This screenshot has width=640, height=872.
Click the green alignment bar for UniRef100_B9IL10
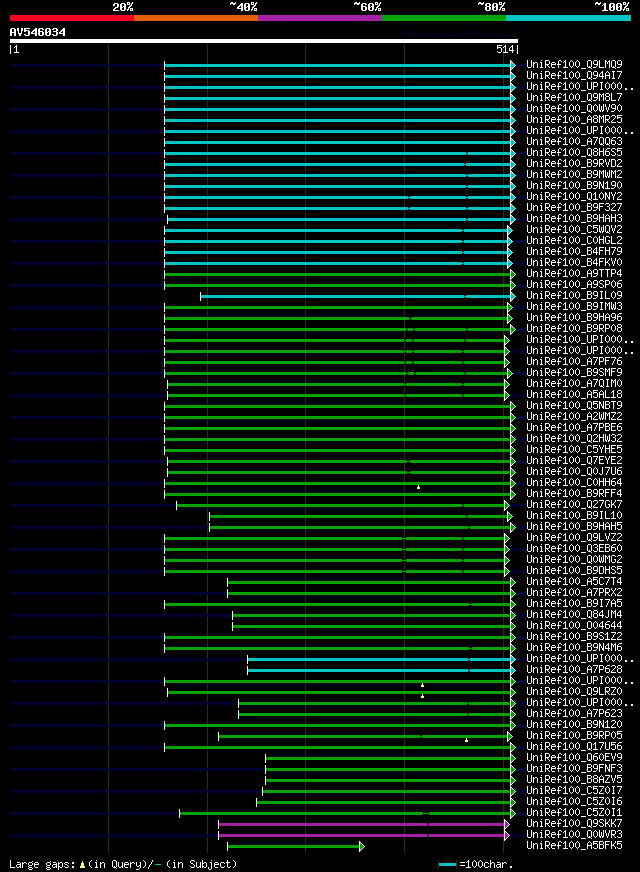361,517
